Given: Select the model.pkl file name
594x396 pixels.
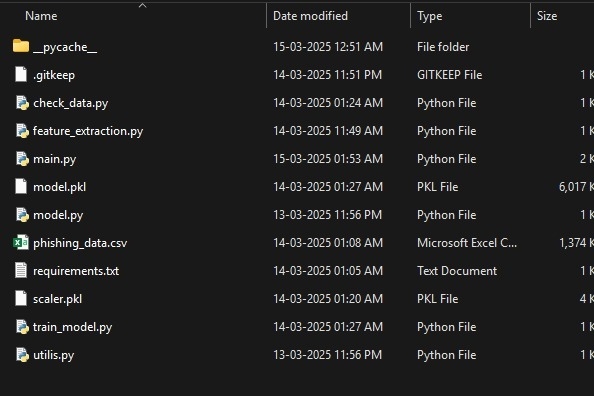Looking at the screenshot, I should [59, 187].
